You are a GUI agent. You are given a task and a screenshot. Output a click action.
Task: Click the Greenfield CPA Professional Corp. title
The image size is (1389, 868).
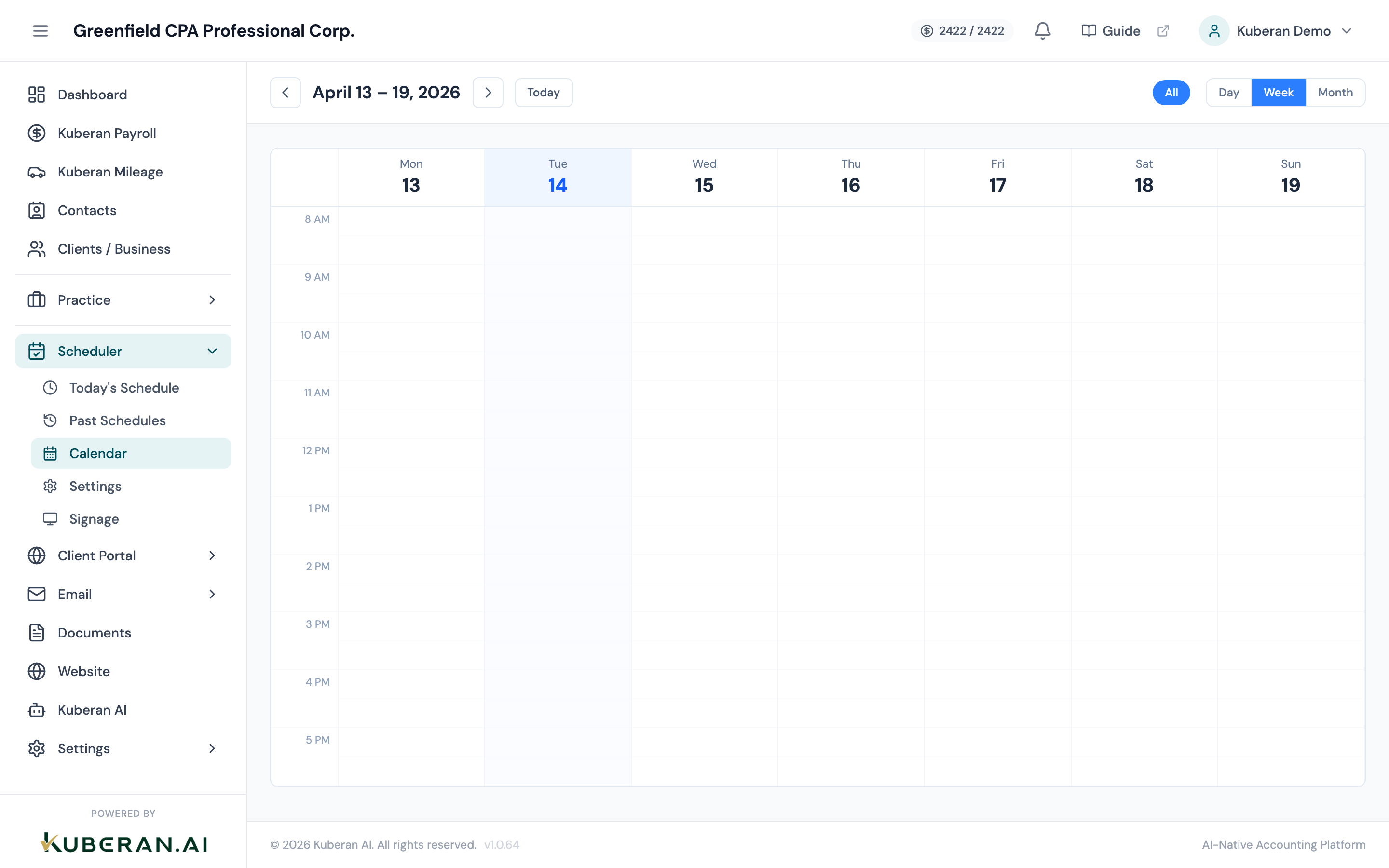(214, 30)
